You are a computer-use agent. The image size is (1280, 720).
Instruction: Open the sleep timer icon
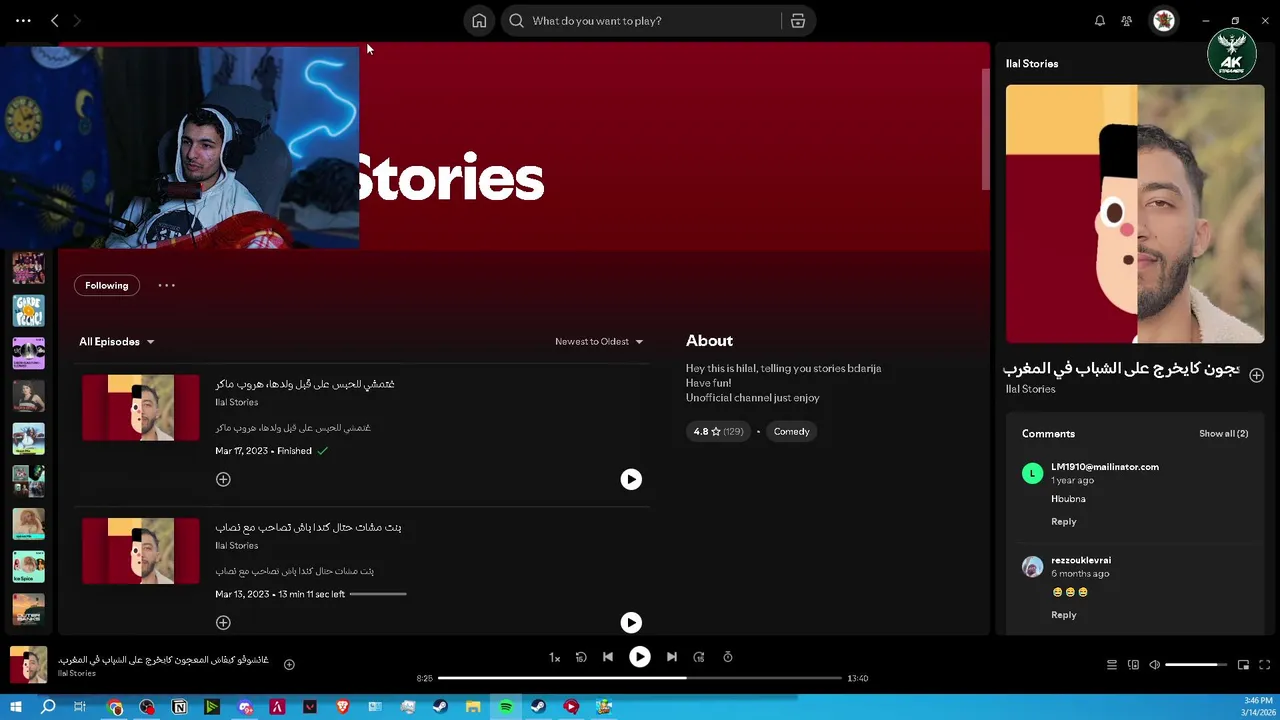point(728,657)
